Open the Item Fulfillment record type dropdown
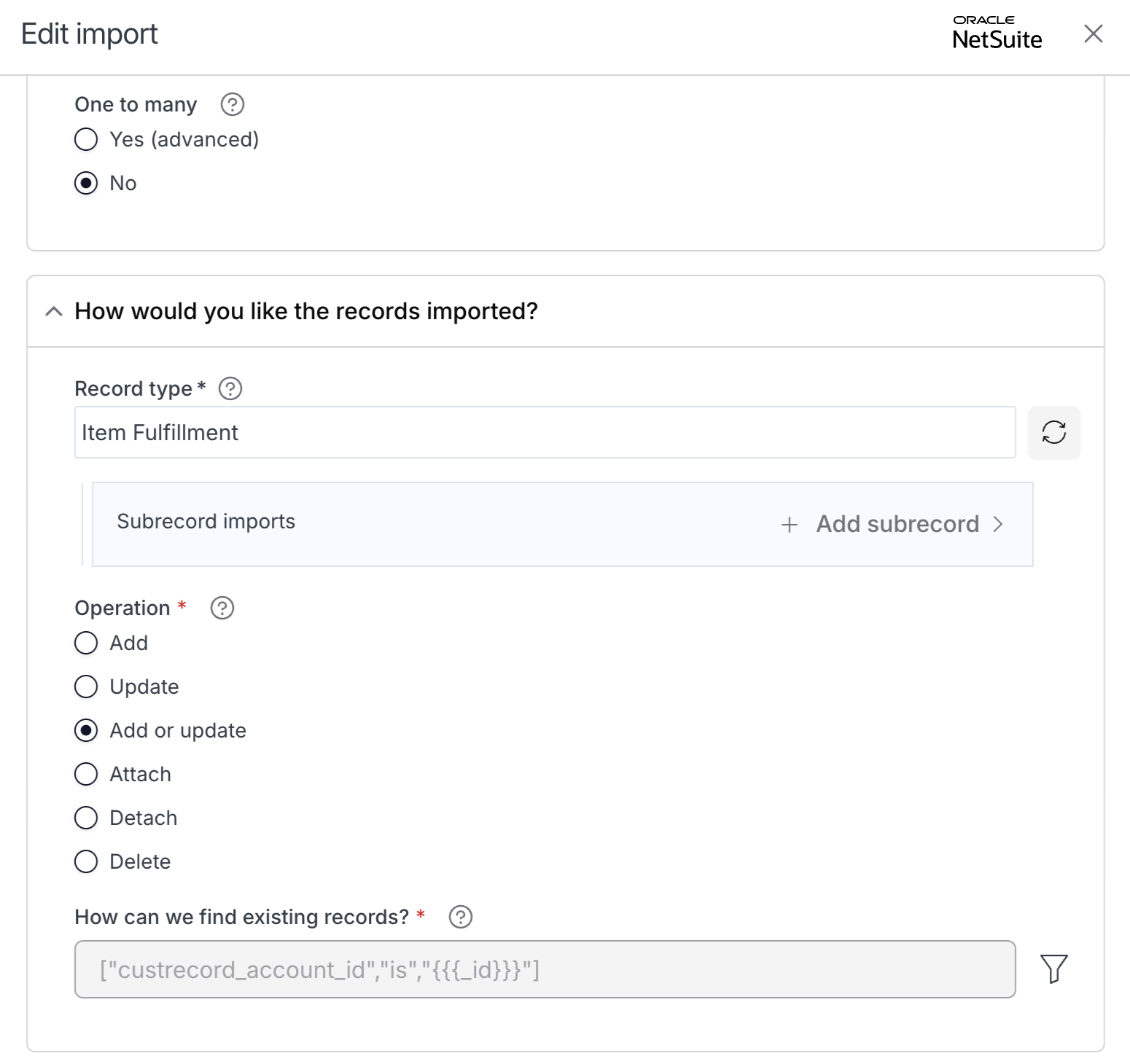Image resolution: width=1130 pixels, height=1064 pixels. (x=545, y=432)
